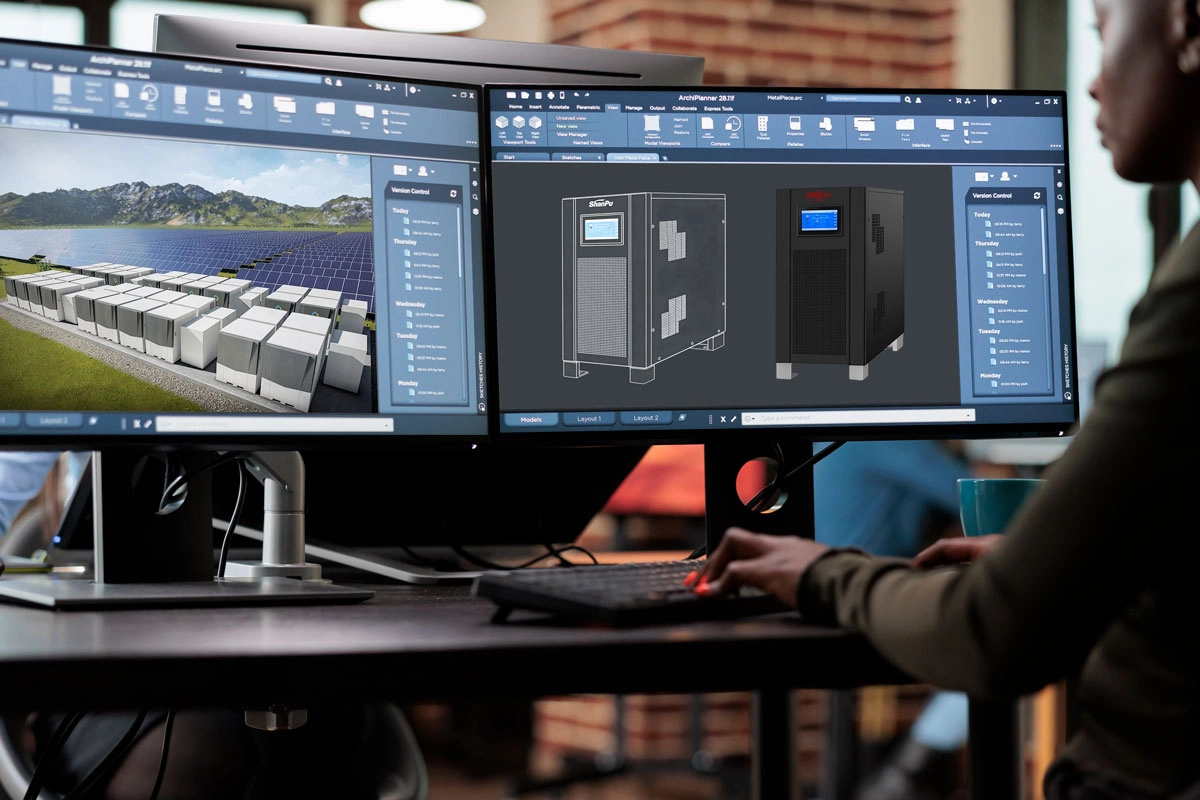The image size is (1200, 800).
Task: Click the new file icon, right monitor
Action: click(x=511, y=95)
